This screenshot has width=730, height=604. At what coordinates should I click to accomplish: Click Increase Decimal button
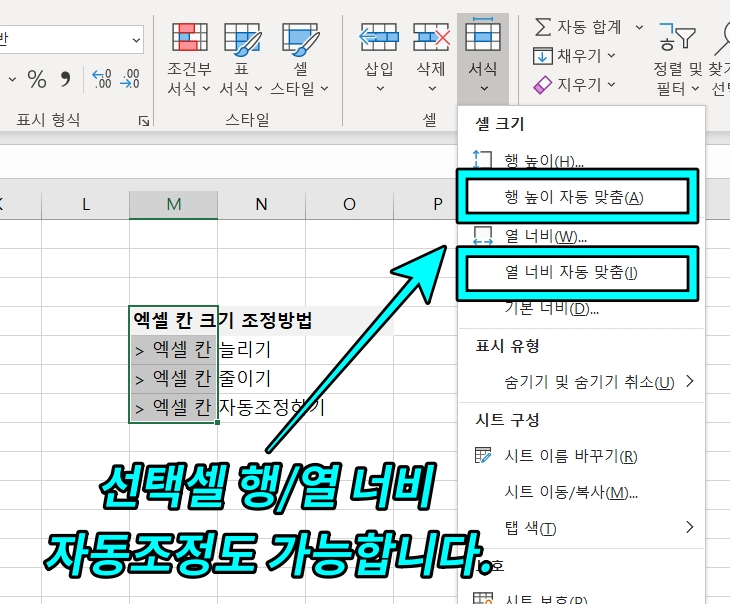101,79
